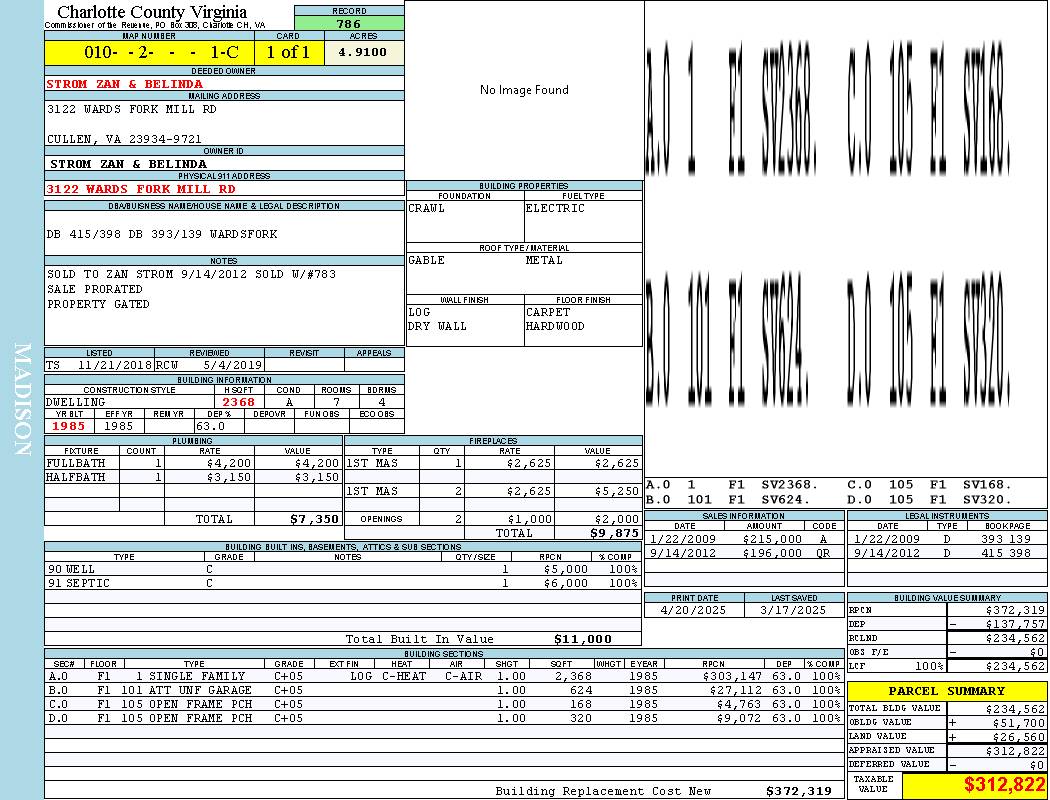Click fuel type value ELECTRIC
Image resolution: width=1050 pixels, height=800 pixels.
point(555,208)
